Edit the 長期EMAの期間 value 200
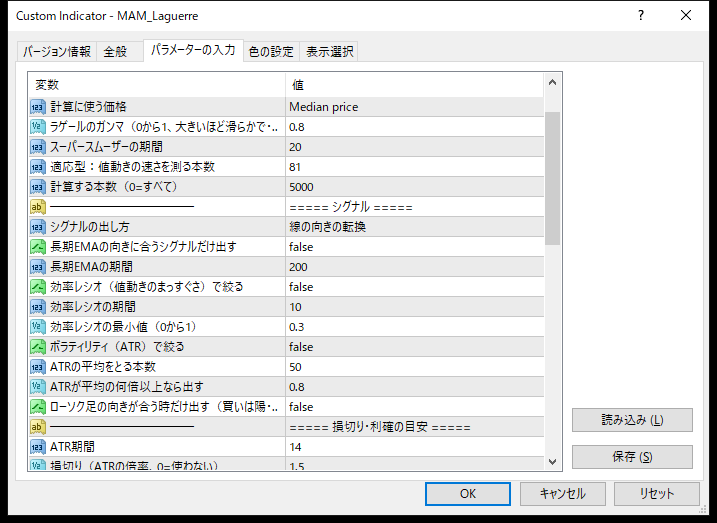 pos(415,267)
